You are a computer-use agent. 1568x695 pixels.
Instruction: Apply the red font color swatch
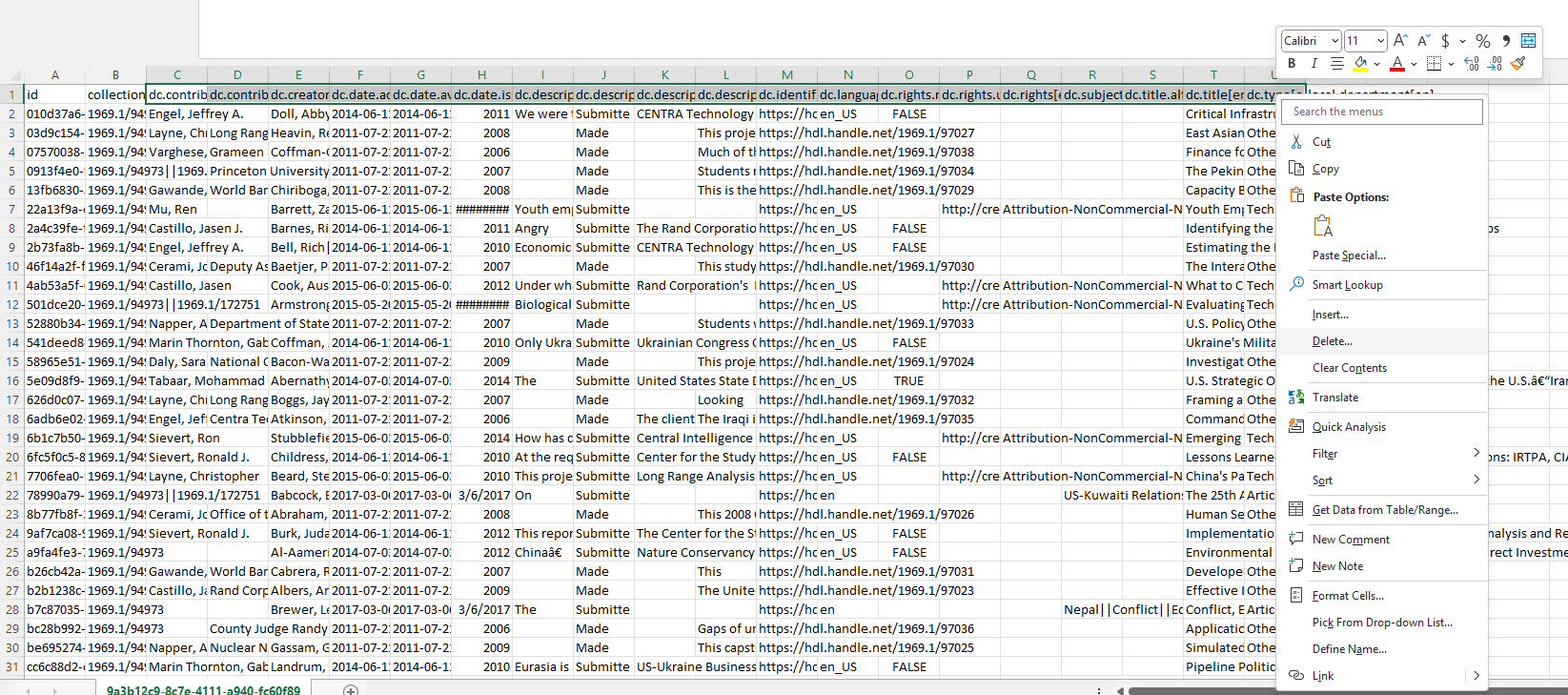tap(1396, 64)
